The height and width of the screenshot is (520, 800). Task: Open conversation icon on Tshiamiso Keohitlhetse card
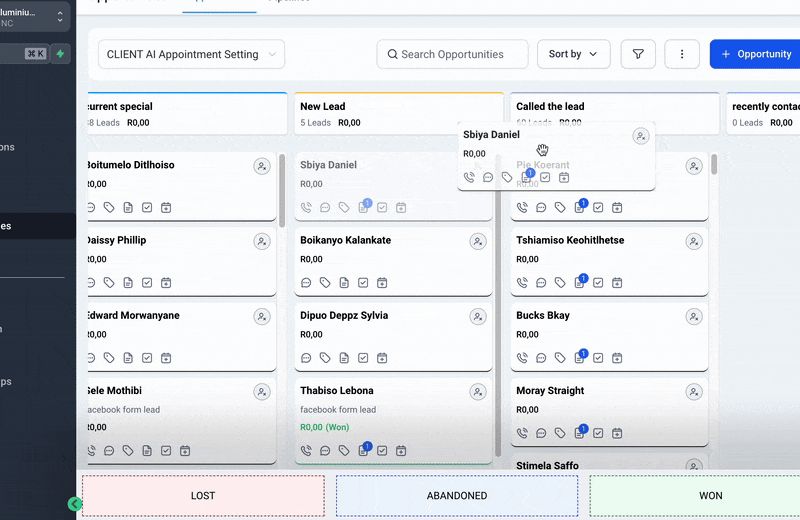541,283
